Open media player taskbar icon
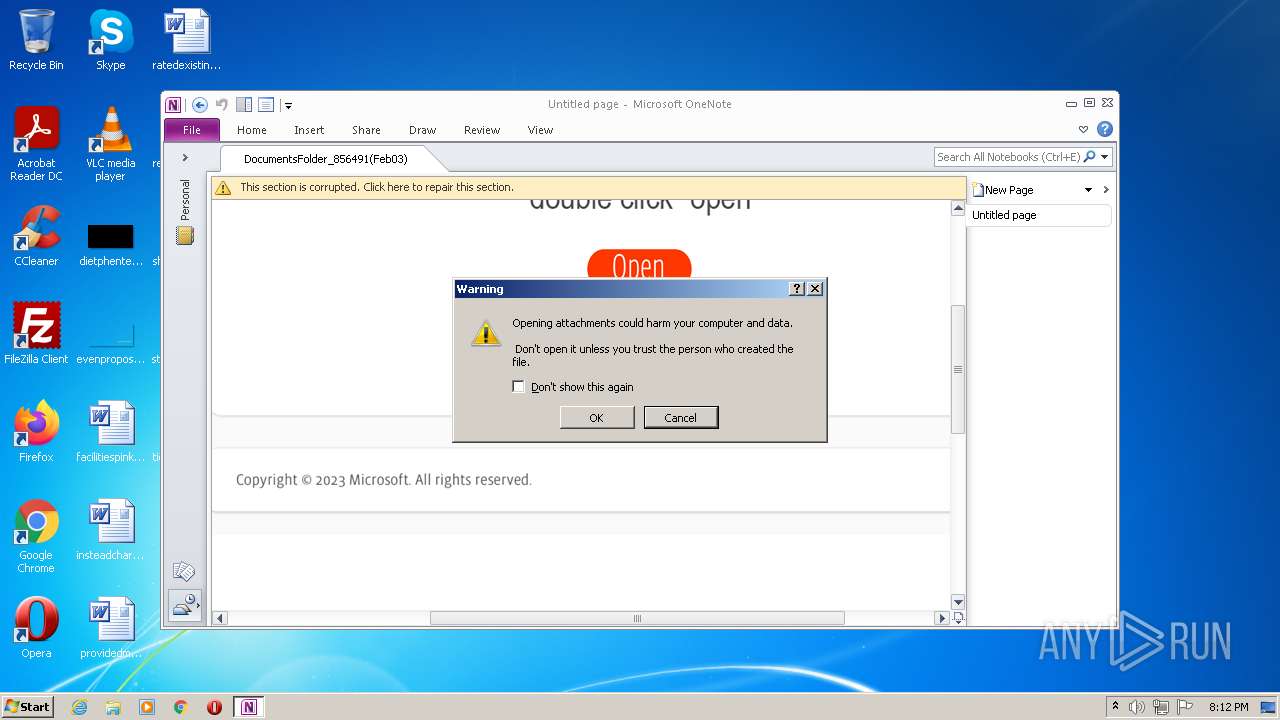The width and height of the screenshot is (1280, 720). (147, 707)
